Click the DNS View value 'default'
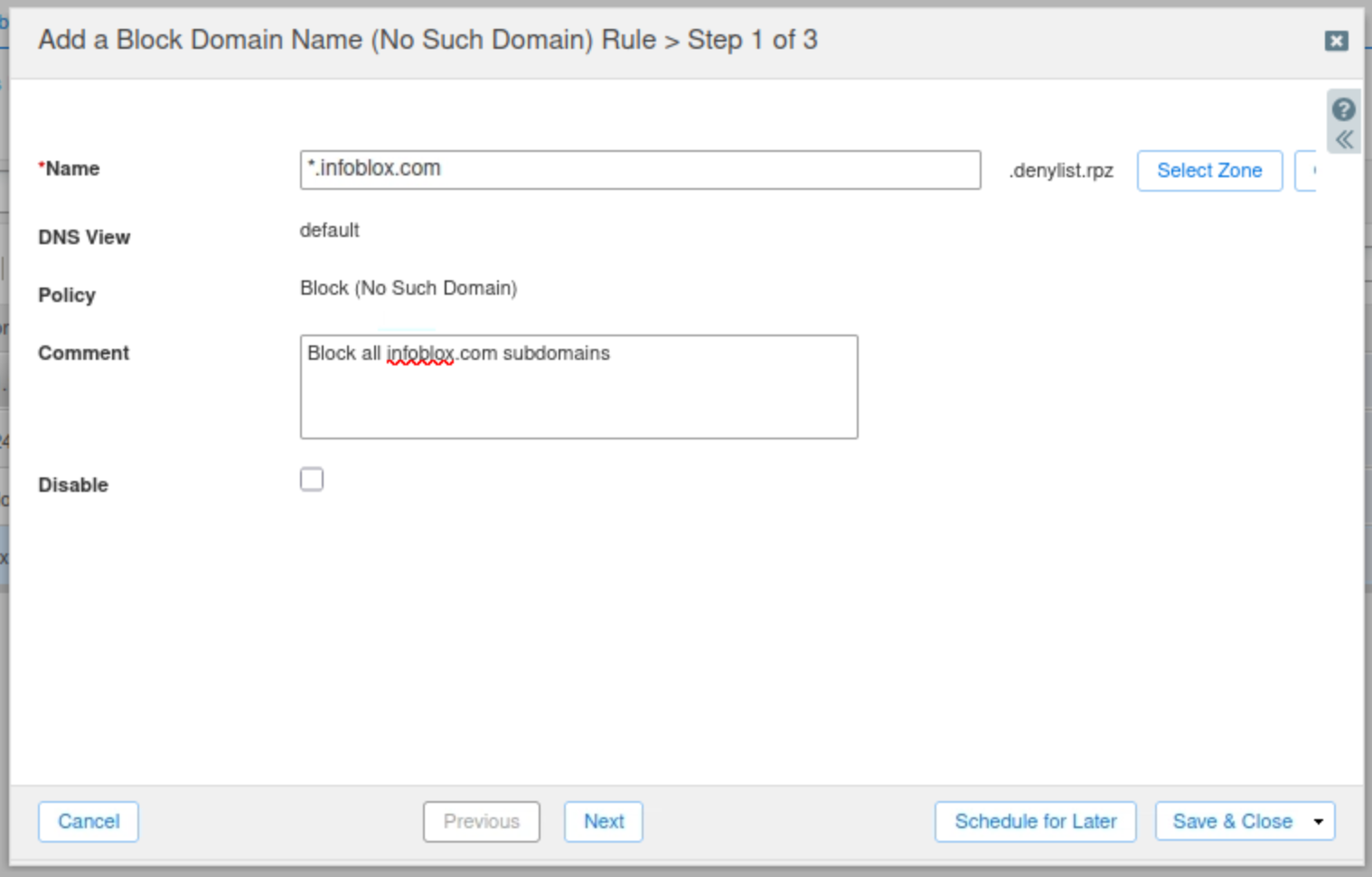1372x877 pixels. [330, 231]
